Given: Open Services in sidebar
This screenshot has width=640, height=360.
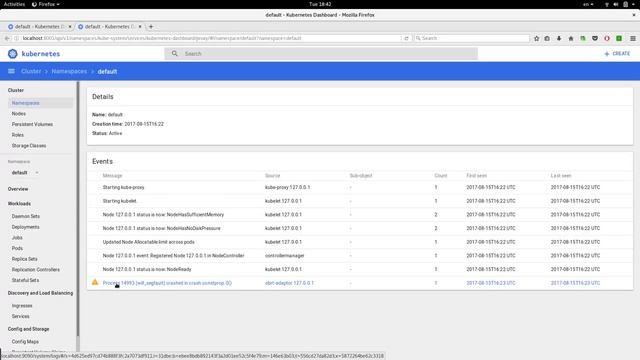Looking at the screenshot, I should pos(20,316).
